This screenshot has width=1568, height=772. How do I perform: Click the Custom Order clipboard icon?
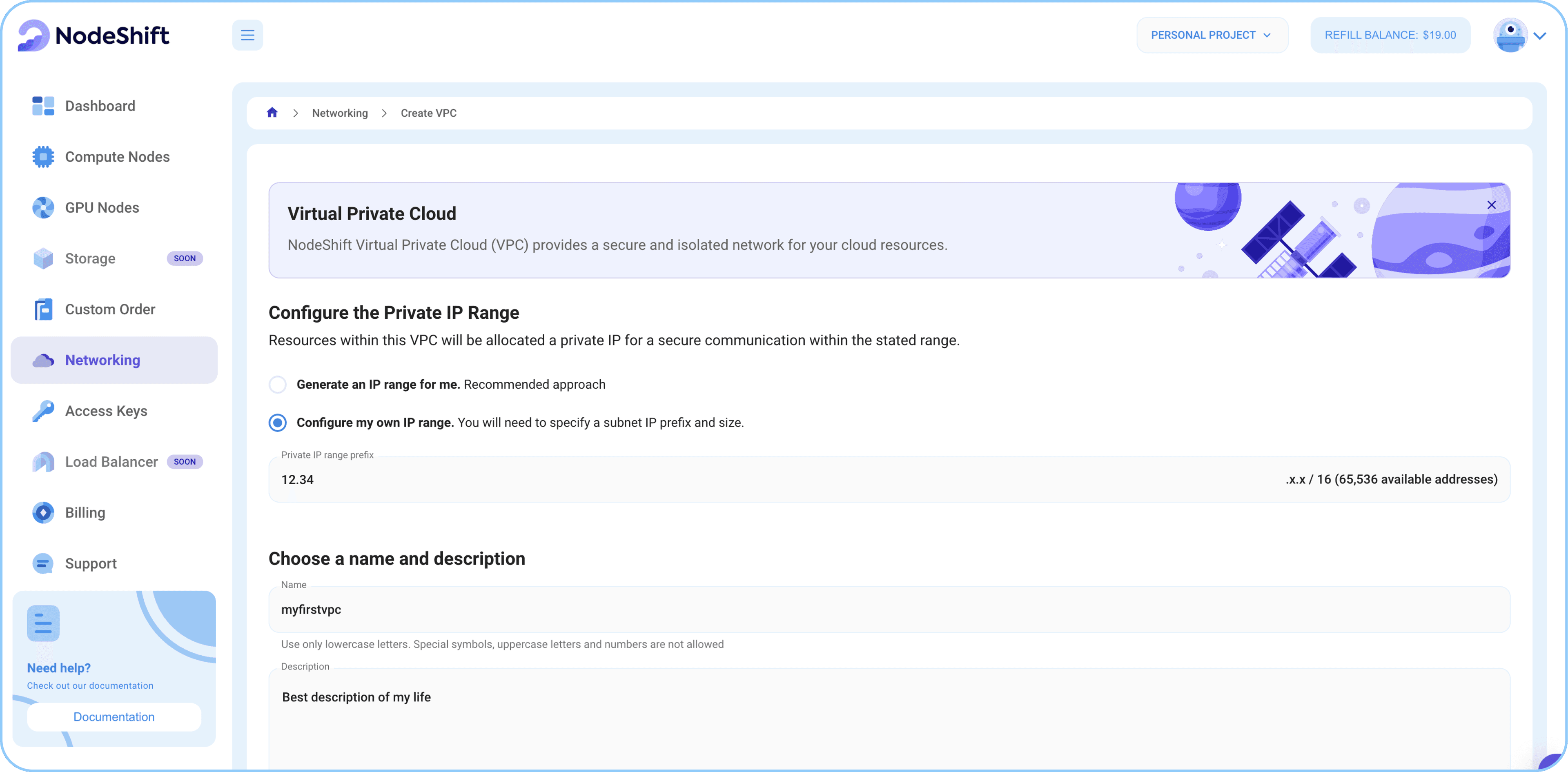[43, 309]
